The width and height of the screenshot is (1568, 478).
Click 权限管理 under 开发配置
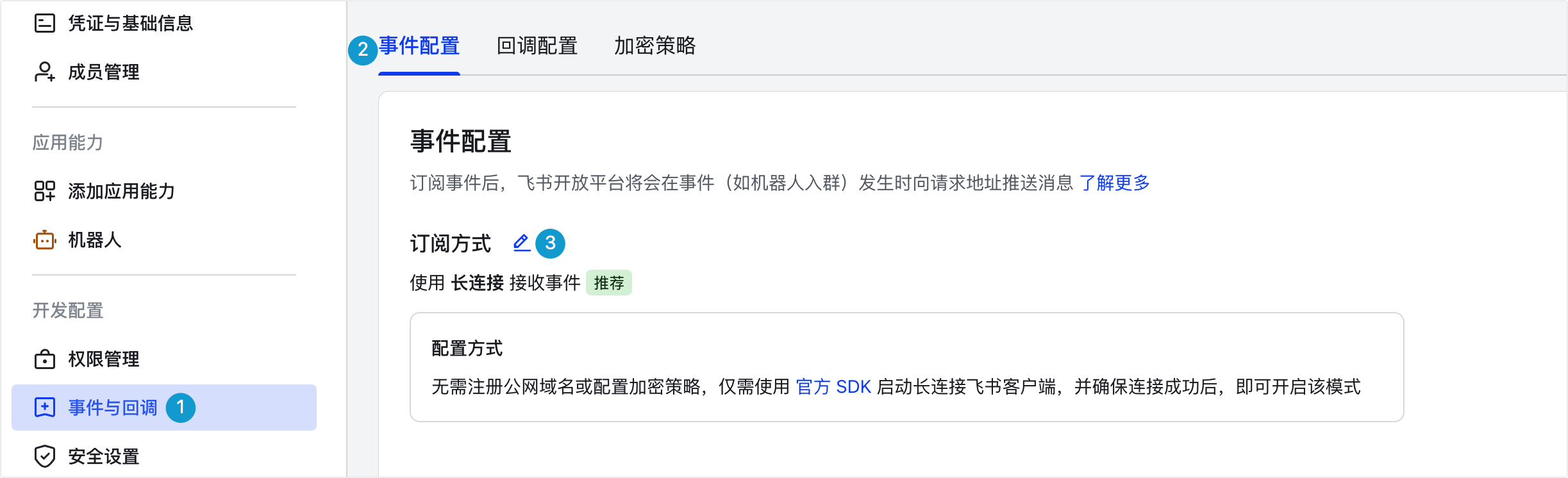pyautogui.click(x=104, y=359)
